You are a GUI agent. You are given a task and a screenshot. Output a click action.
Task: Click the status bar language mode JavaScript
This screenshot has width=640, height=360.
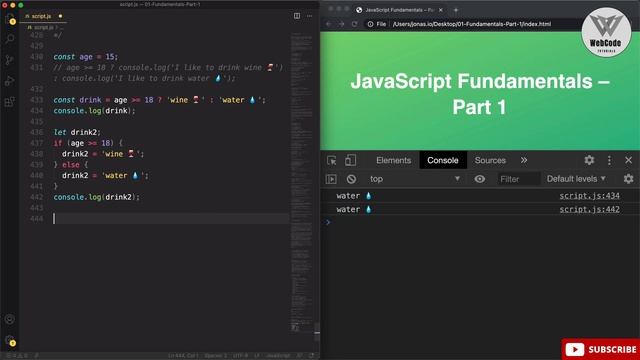point(278,356)
